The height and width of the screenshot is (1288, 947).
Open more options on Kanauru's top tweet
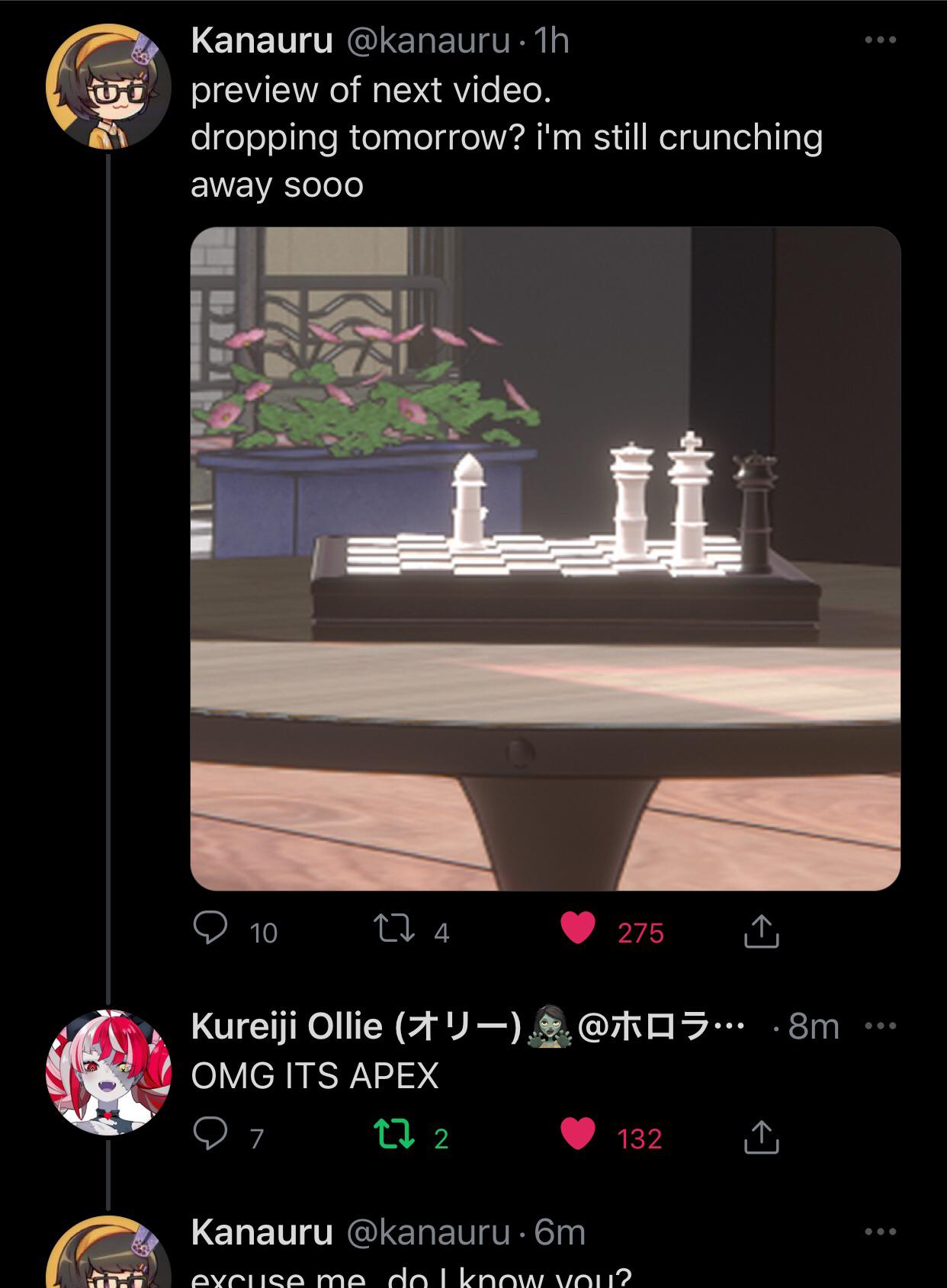[880, 40]
